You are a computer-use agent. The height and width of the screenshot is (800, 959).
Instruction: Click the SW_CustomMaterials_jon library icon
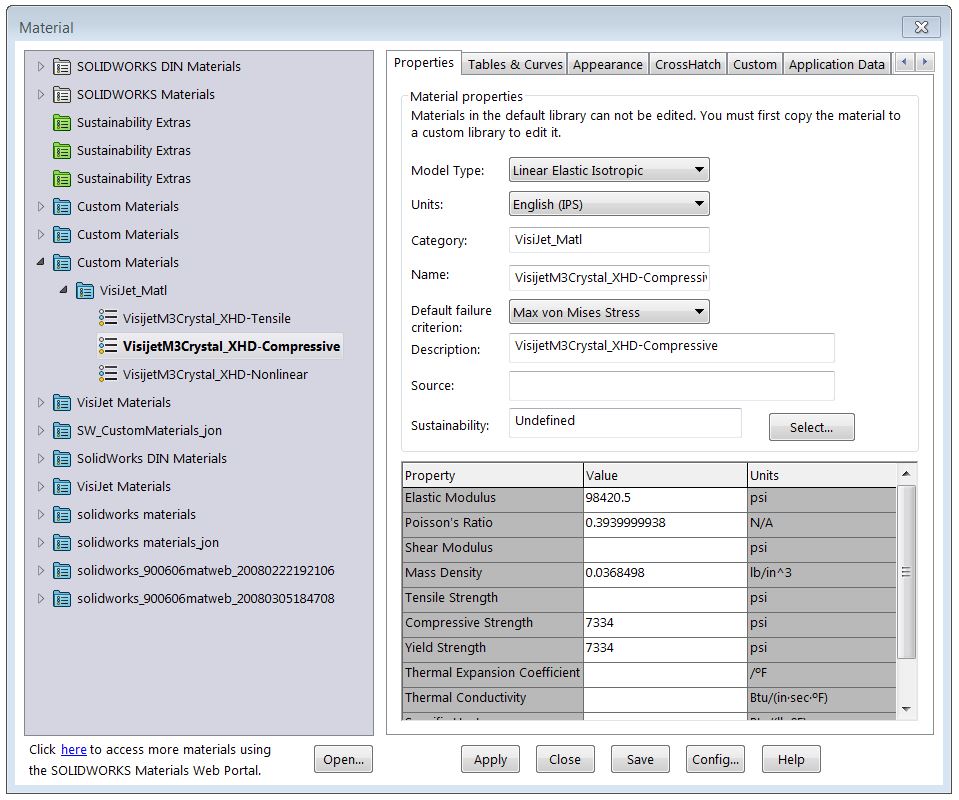(x=62, y=431)
